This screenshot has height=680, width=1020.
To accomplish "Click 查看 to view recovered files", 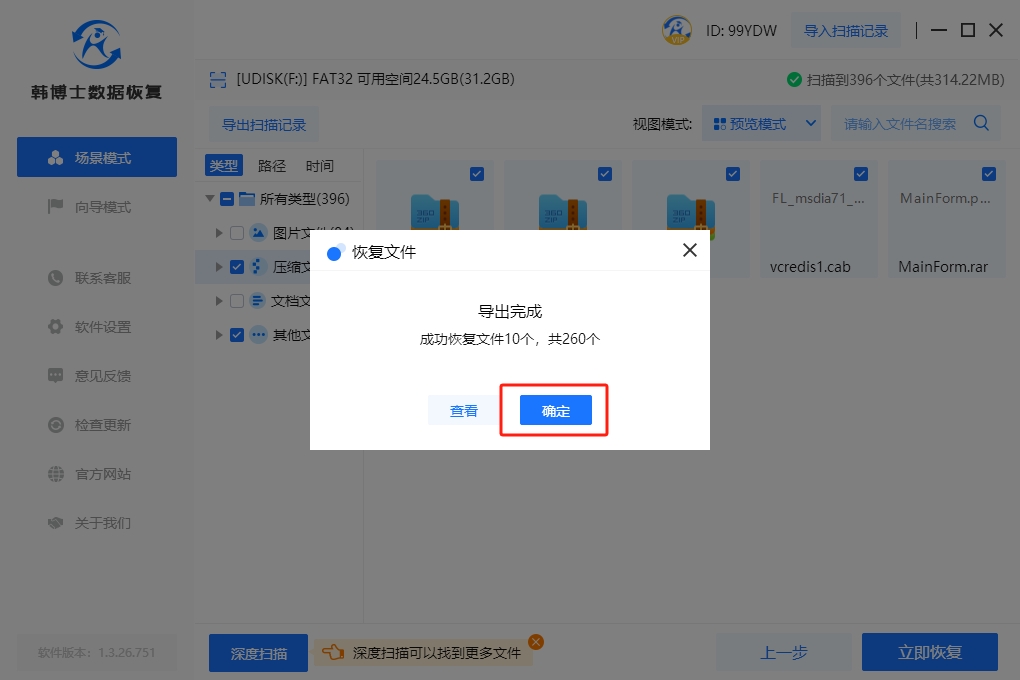I will pos(463,411).
